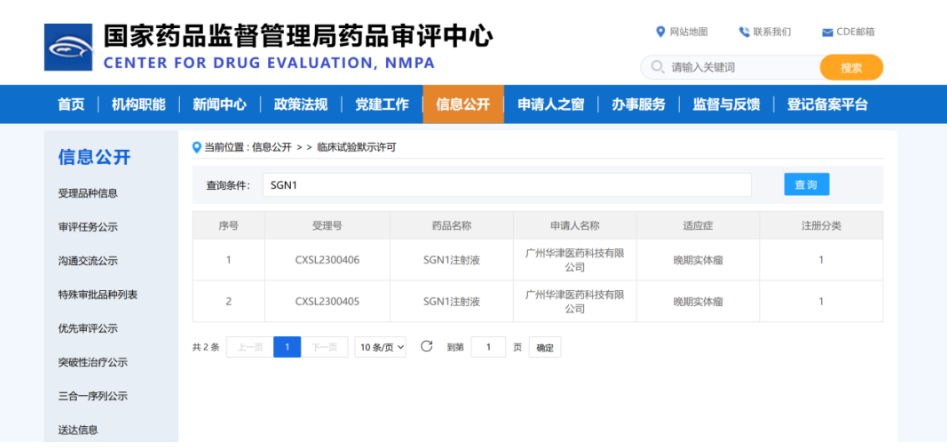Click the CDE logo icon
Image resolution: width=947 pixels, height=448 pixels.
click(68, 46)
